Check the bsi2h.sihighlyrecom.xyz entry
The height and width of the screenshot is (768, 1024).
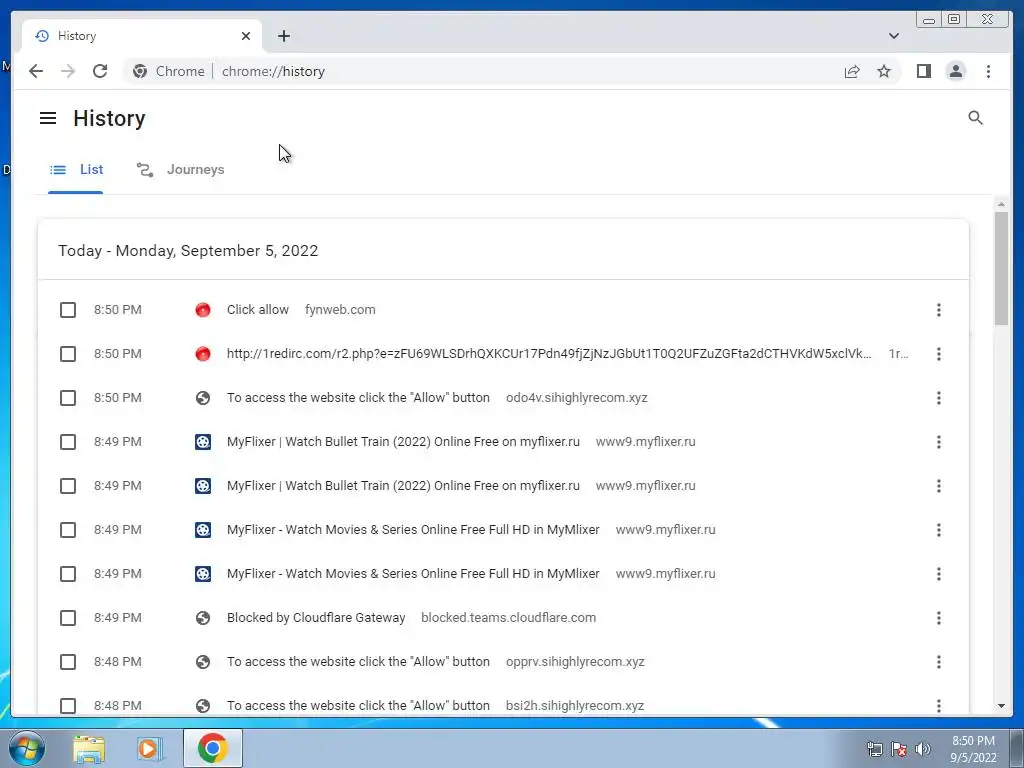pyautogui.click(x=68, y=706)
